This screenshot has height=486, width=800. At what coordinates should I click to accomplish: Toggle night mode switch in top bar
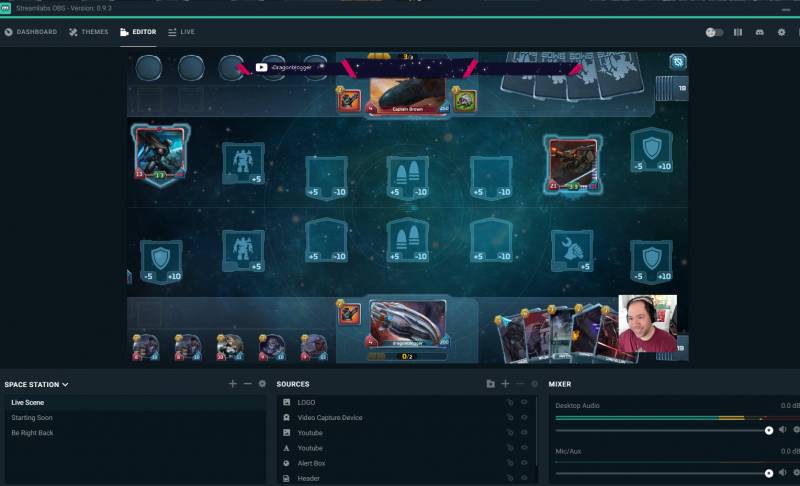pyautogui.click(x=714, y=32)
